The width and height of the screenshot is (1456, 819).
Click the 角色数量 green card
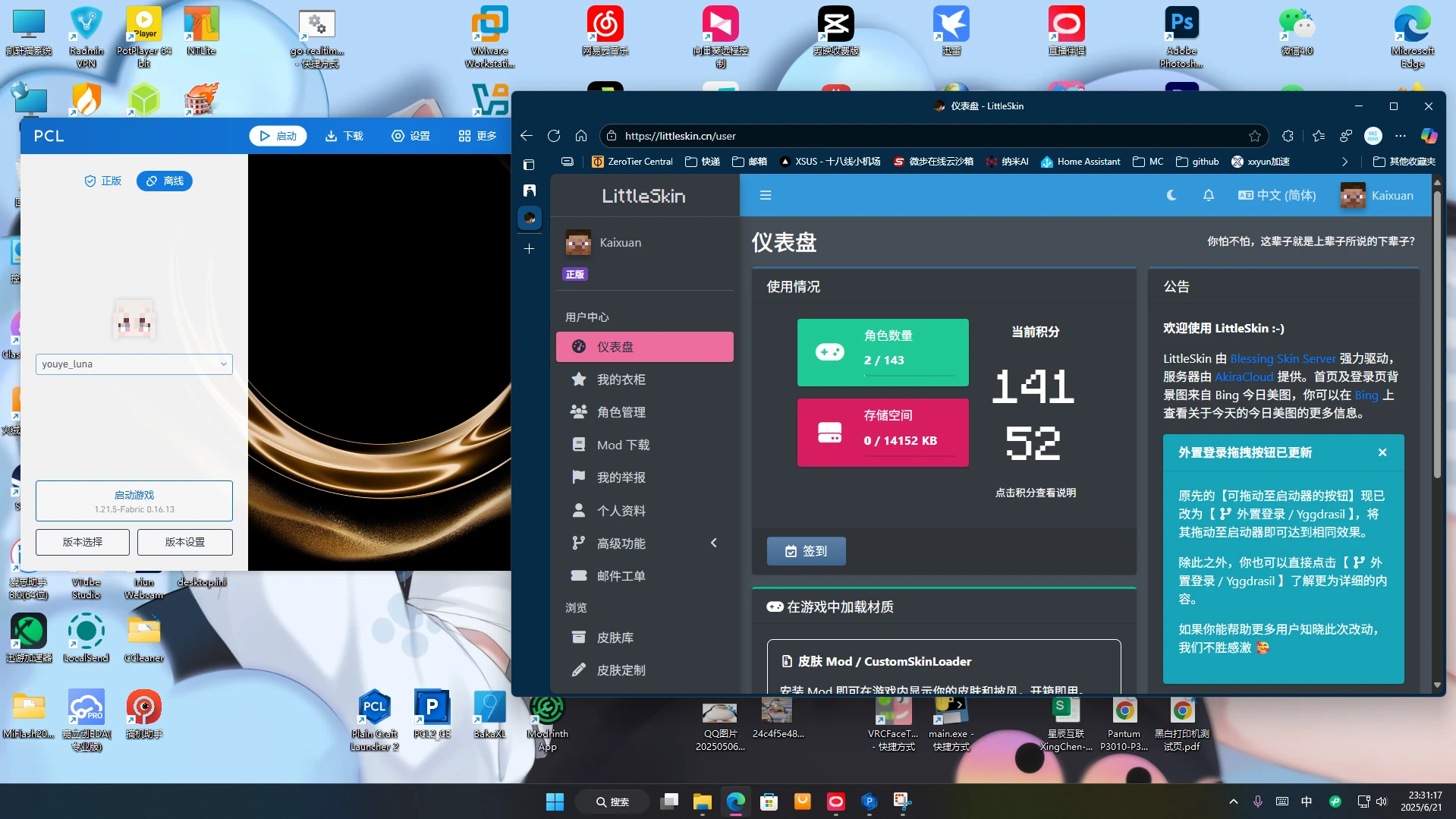[x=882, y=352]
